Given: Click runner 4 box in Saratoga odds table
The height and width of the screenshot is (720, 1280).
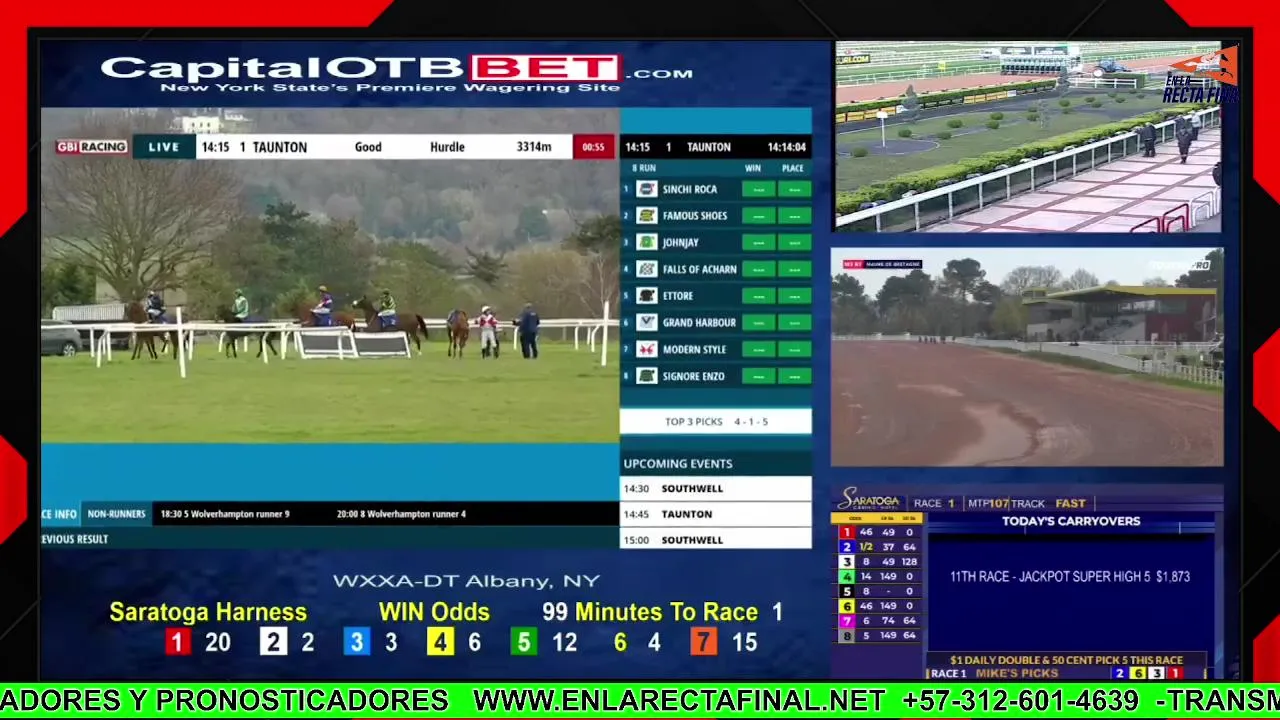Looking at the screenshot, I should [x=846, y=577].
